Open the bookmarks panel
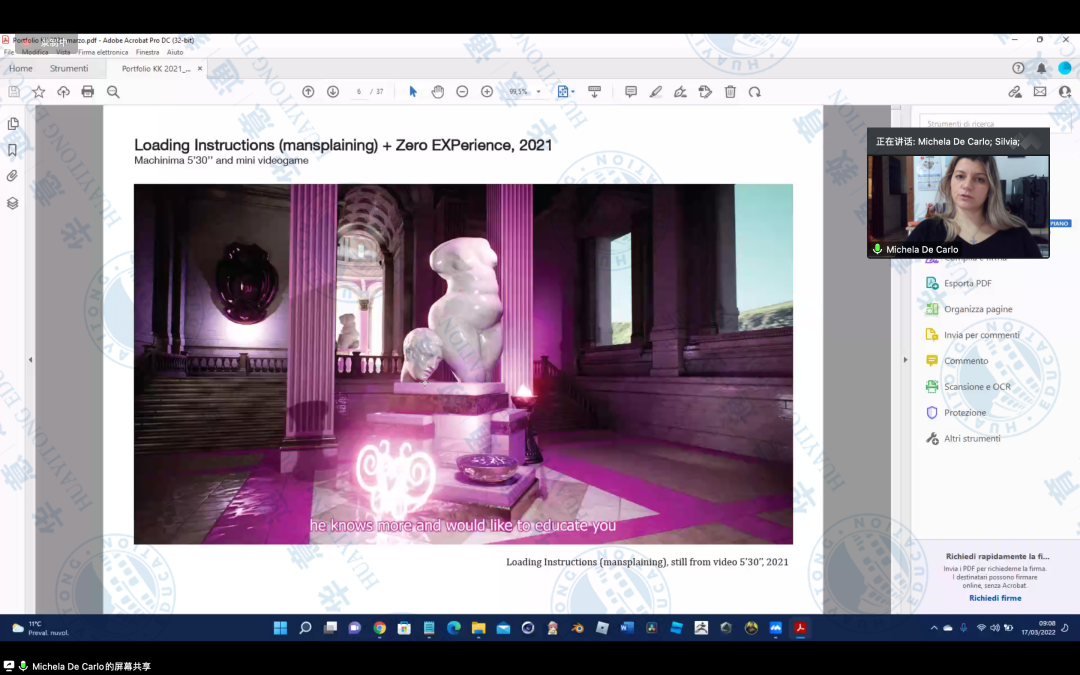The width and height of the screenshot is (1080, 675). (x=12, y=150)
